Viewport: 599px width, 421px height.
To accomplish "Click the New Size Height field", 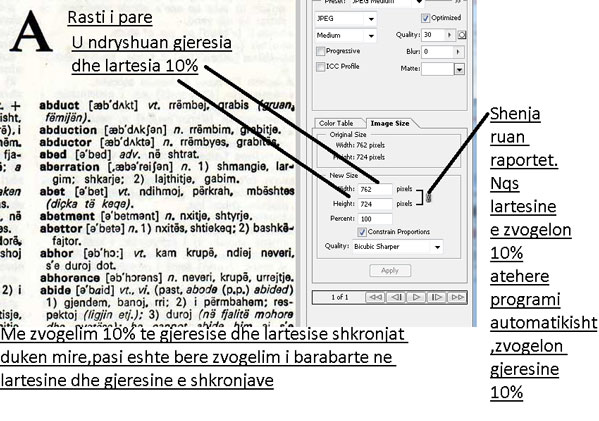I will (x=375, y=204).
